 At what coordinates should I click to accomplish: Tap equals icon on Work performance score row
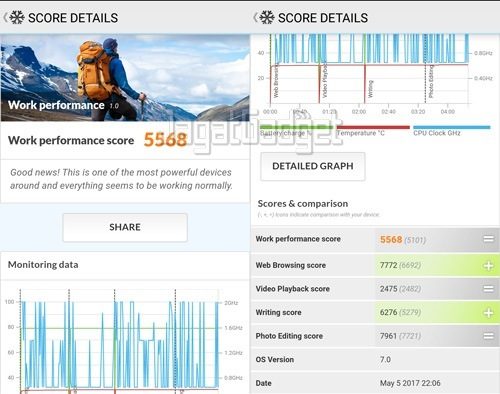[489, 239]
